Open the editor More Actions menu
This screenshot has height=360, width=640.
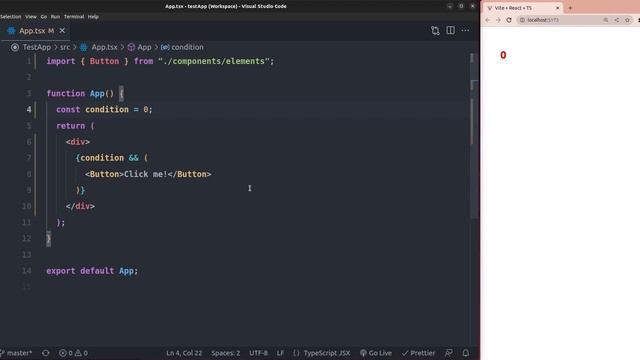tap(465, 31)
